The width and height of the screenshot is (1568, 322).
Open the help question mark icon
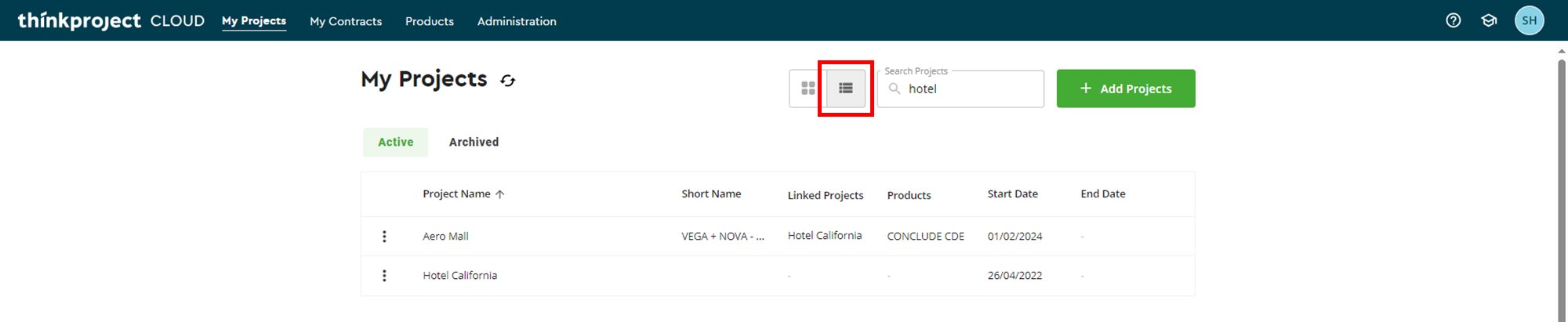1453,21
